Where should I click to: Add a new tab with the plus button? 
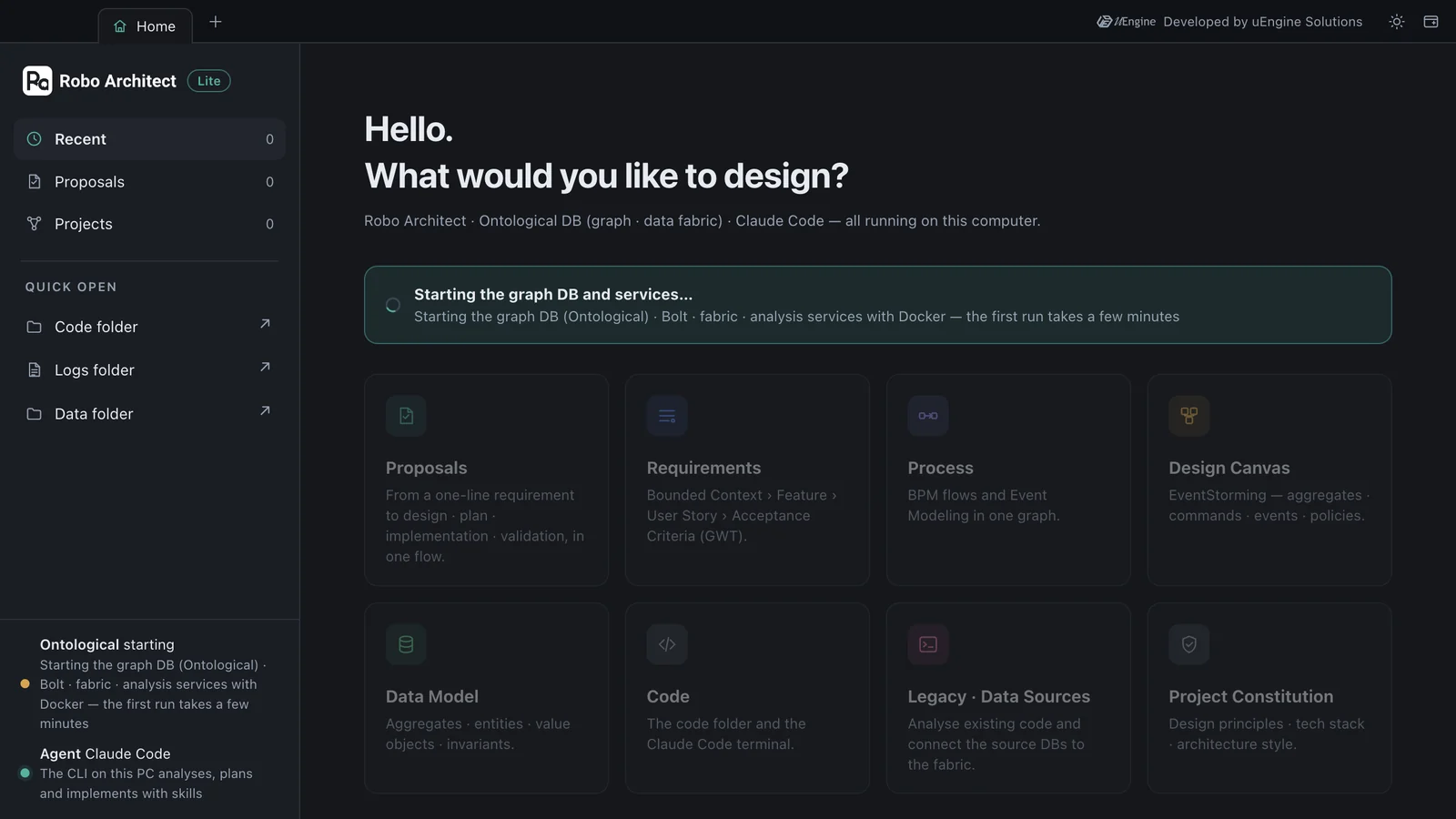tap(216, 22)
